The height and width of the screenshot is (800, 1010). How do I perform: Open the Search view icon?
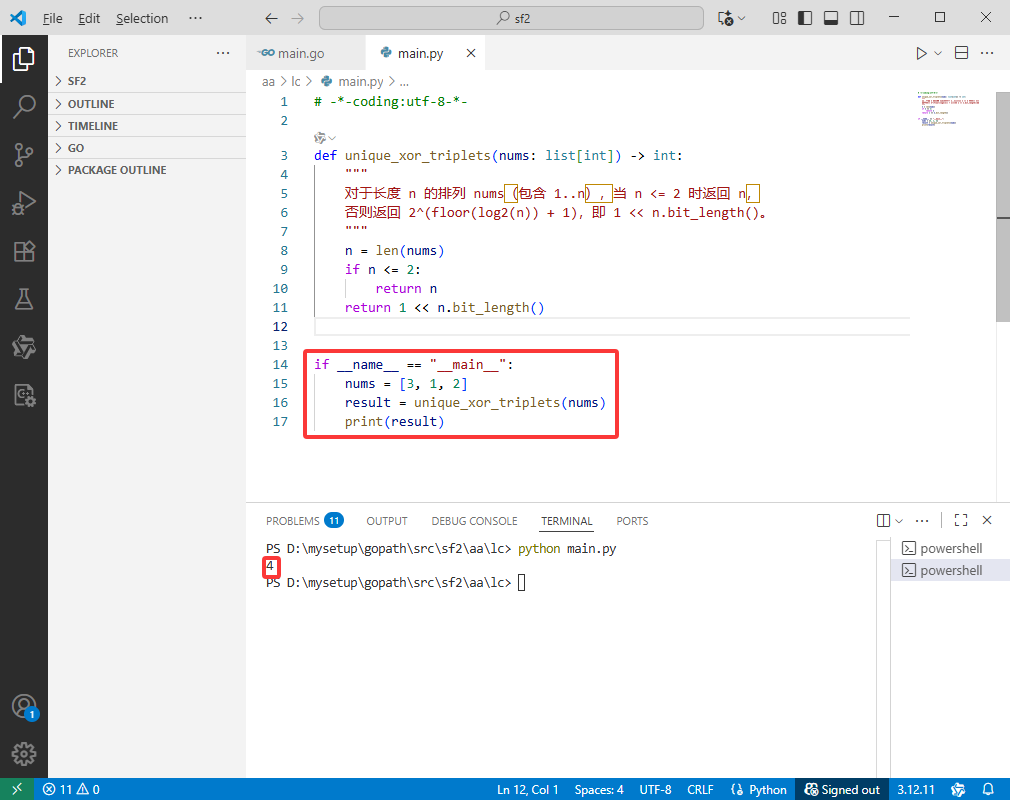[24, 107]
